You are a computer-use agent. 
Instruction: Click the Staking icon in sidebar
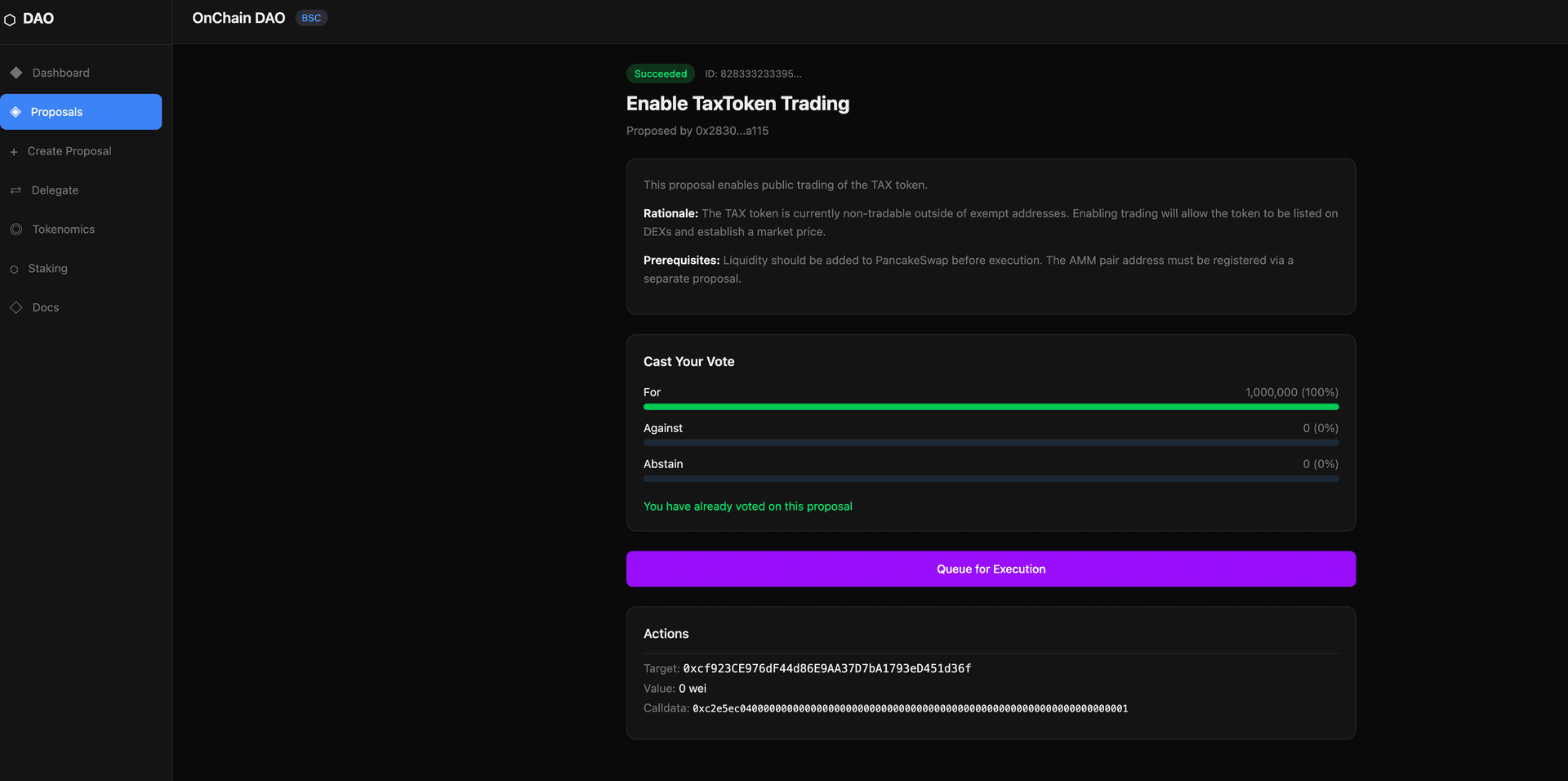point(14,269)
